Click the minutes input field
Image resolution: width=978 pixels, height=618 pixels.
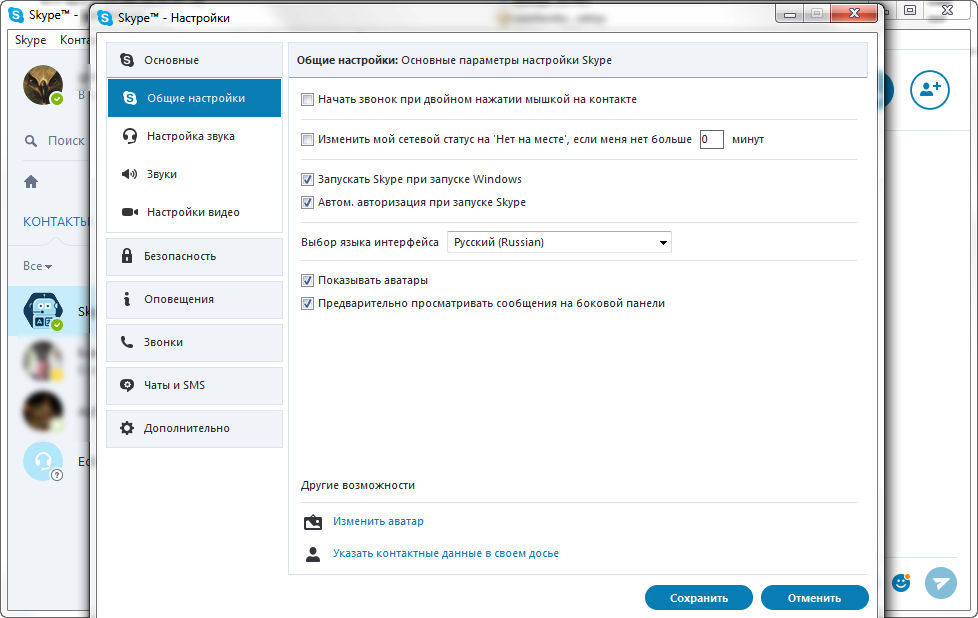click(x=711, y=140)
